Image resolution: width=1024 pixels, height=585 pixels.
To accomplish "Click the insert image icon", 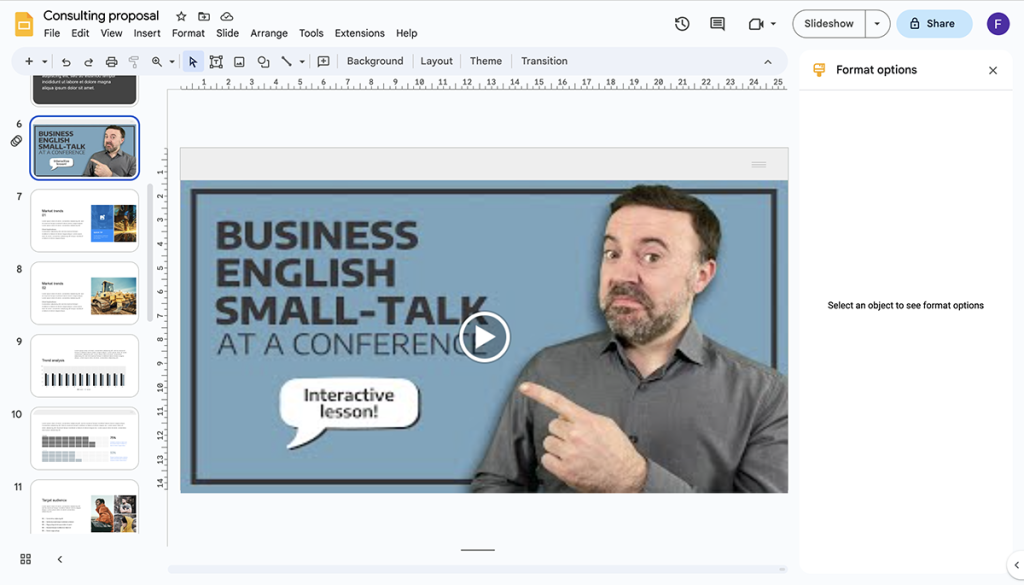I will 239,61.
